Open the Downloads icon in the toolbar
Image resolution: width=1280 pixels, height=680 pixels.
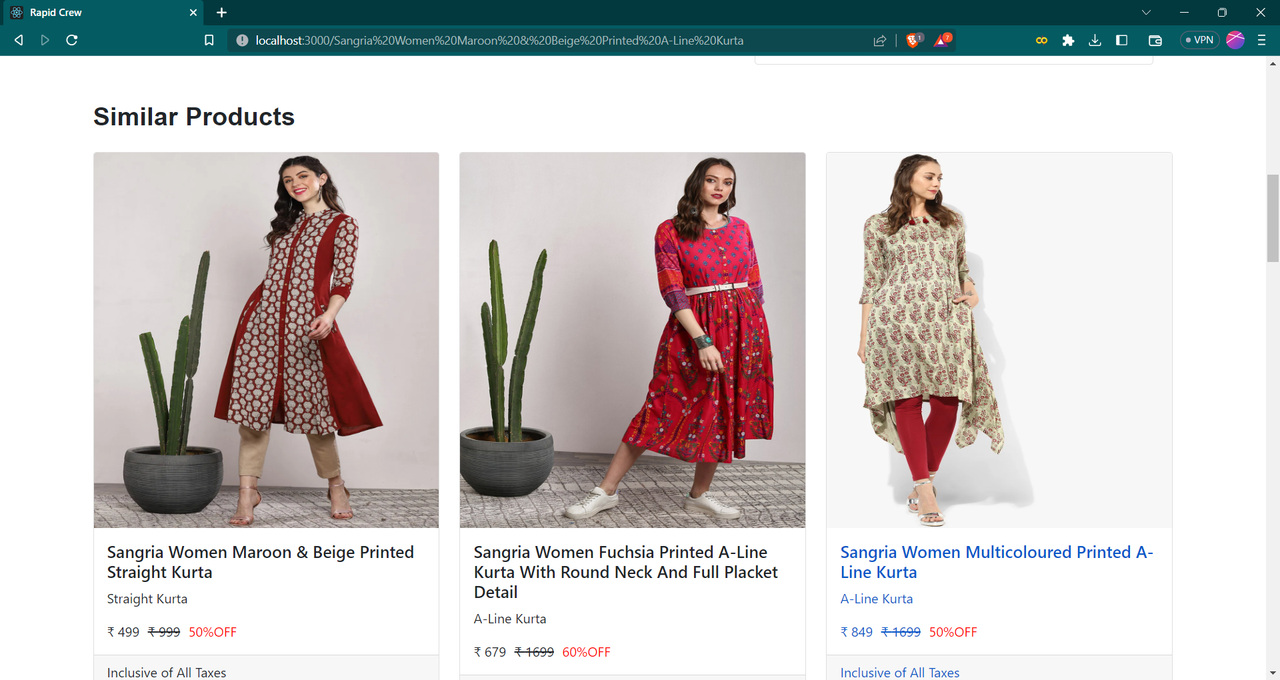pos(1095,40)
